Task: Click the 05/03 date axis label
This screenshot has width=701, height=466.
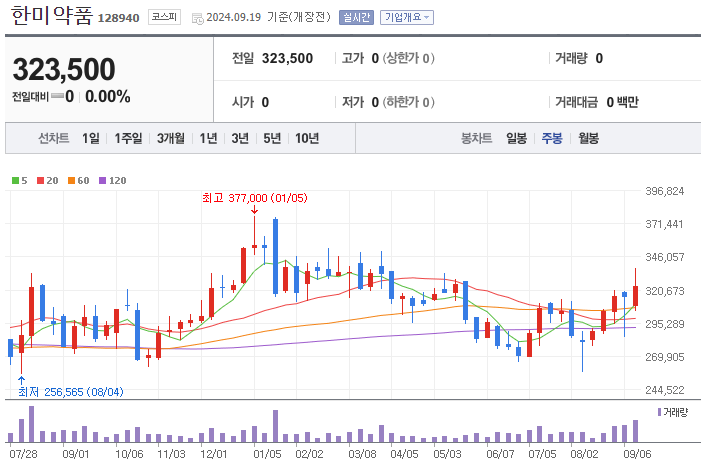Action: [x=448, y=454]
